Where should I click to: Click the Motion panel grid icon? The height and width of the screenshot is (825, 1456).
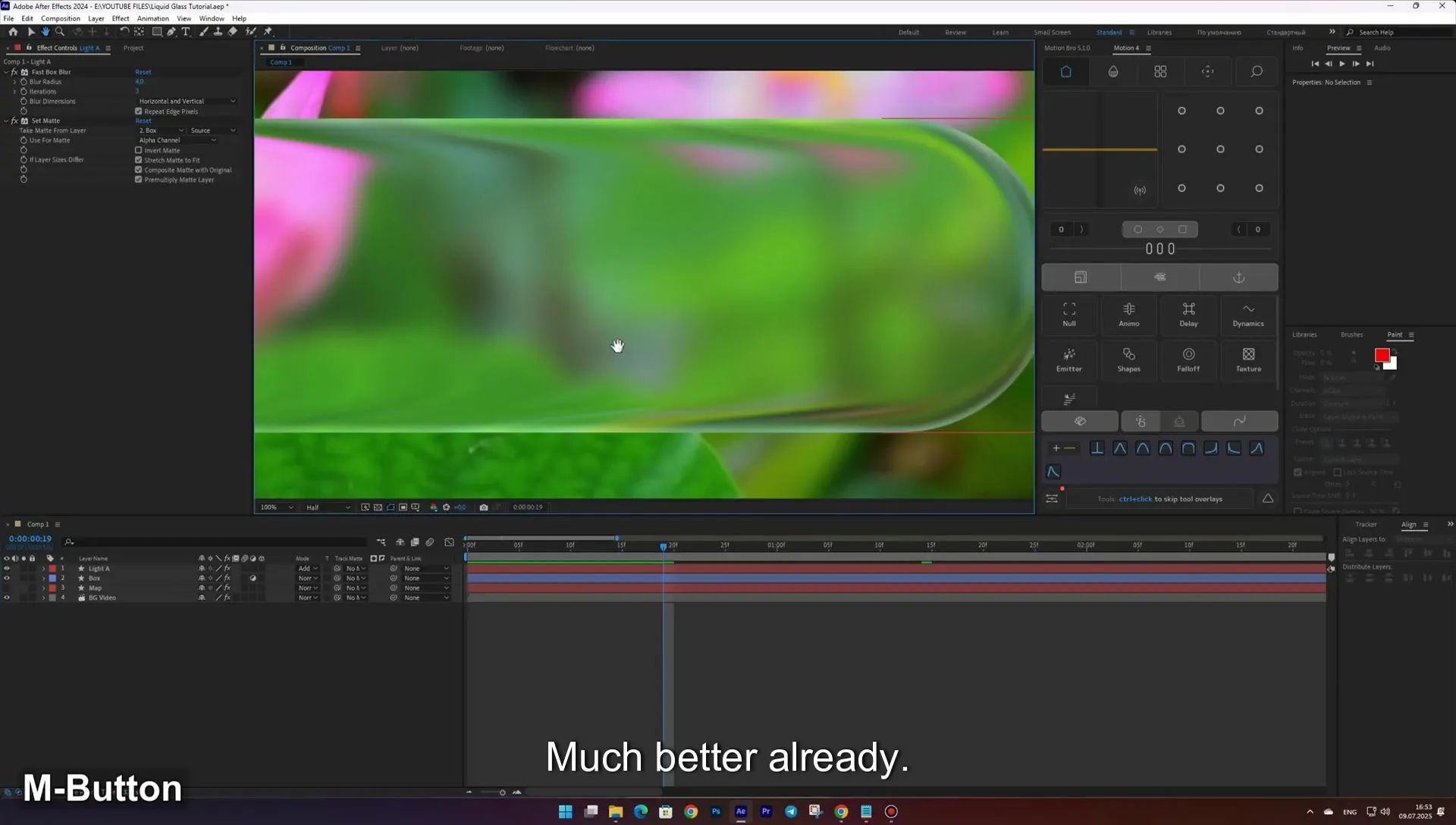pyautogui.click(x=1160, y=71)
